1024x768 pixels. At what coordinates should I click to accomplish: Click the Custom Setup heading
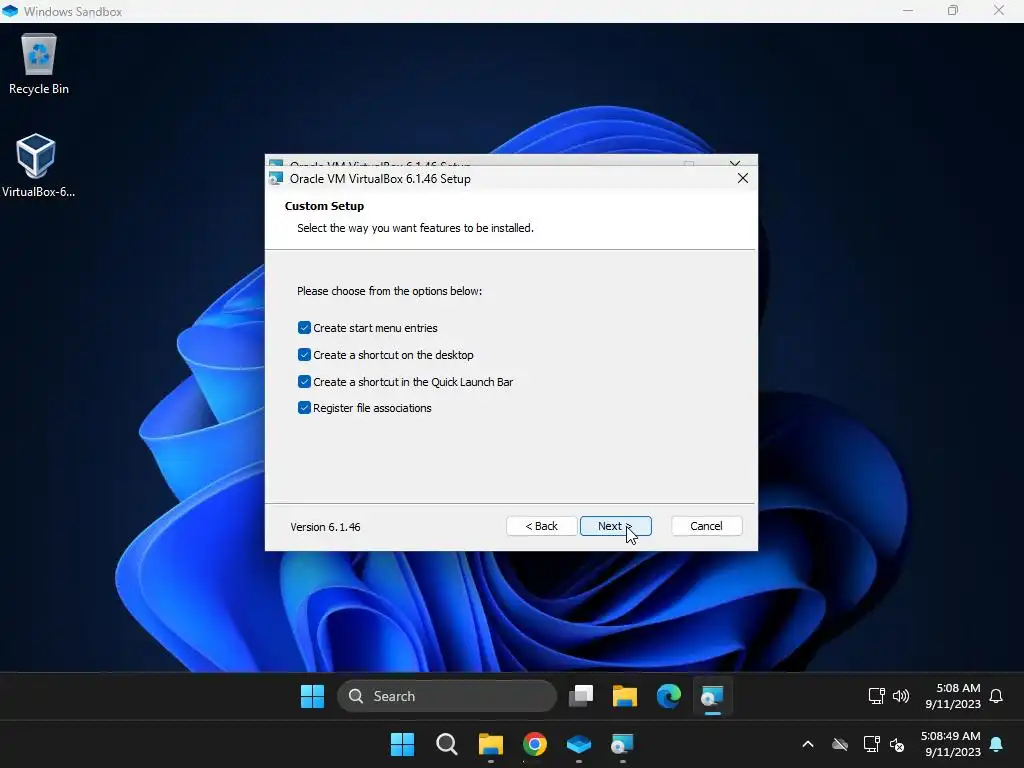[324, 206]
